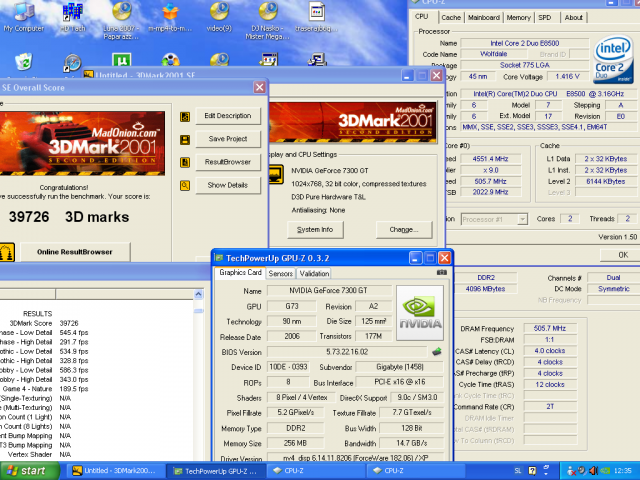Click GPU name field NVIDIA GeForce 7300 GT
The height and width of the screenshot is (480, 640).
(x=328, y=291)
